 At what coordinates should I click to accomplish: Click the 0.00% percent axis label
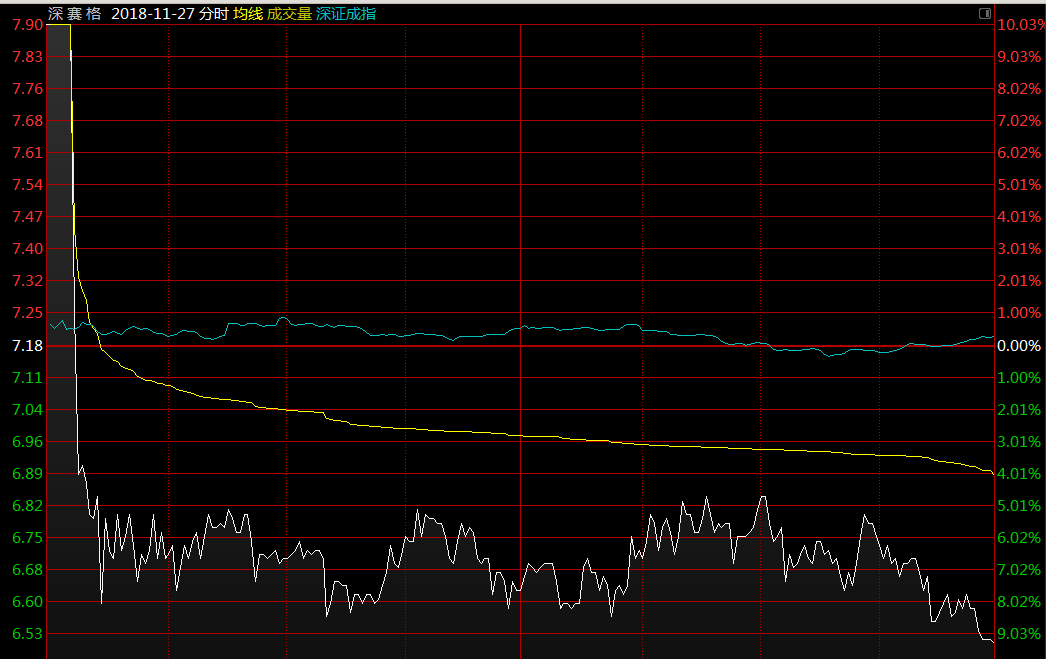pyautogui.click(x=1021, y=346)
